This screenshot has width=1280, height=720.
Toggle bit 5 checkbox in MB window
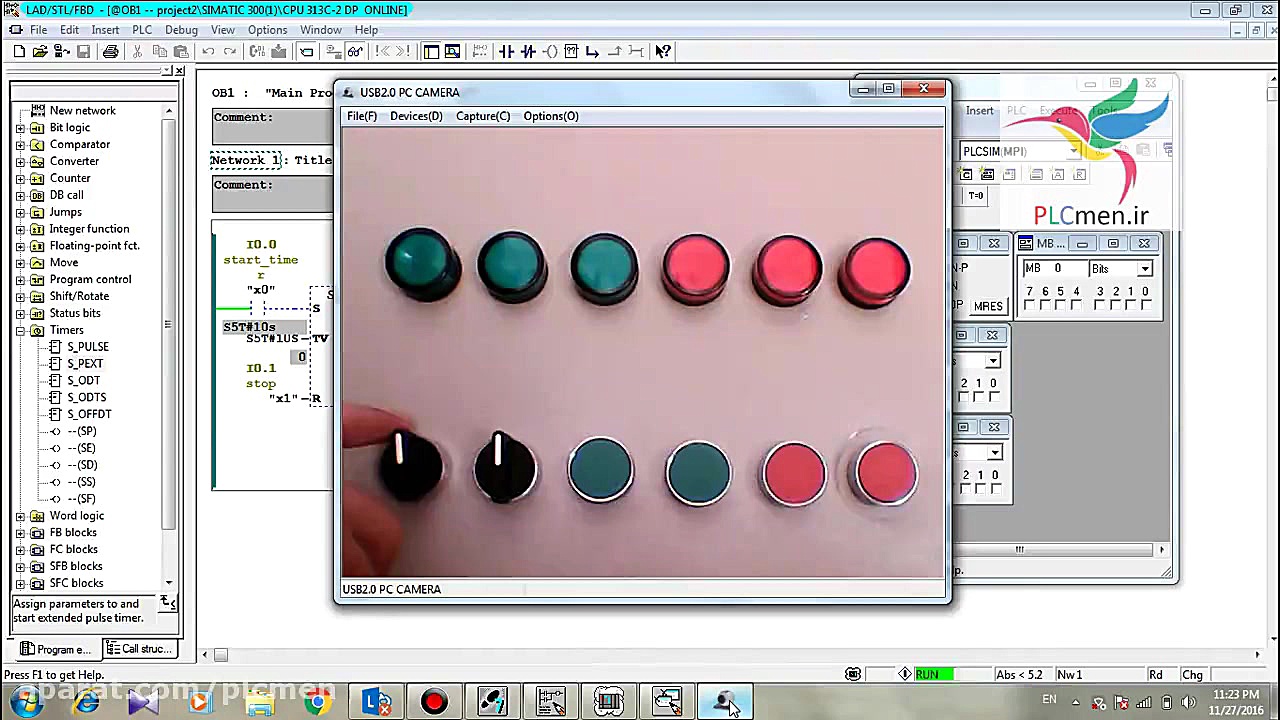tap(1060, 305)
